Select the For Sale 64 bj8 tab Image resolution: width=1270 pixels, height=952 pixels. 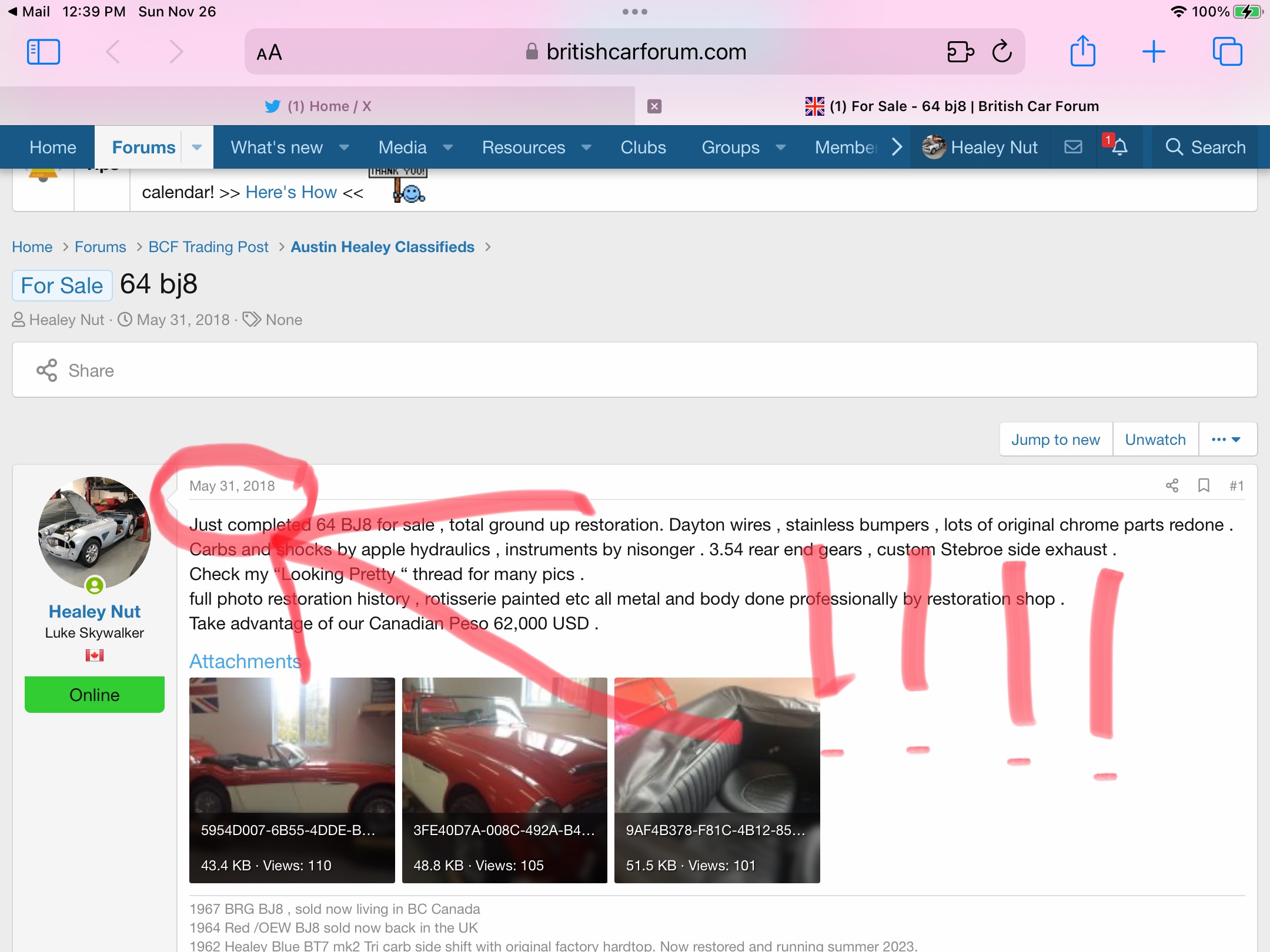pyautogui.click(x=952, y=106)
